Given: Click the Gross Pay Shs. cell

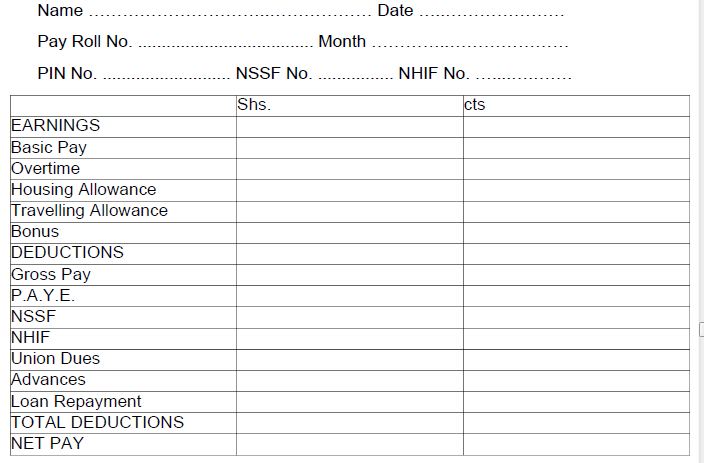Looking at the screenshot, I should point(349,275).
